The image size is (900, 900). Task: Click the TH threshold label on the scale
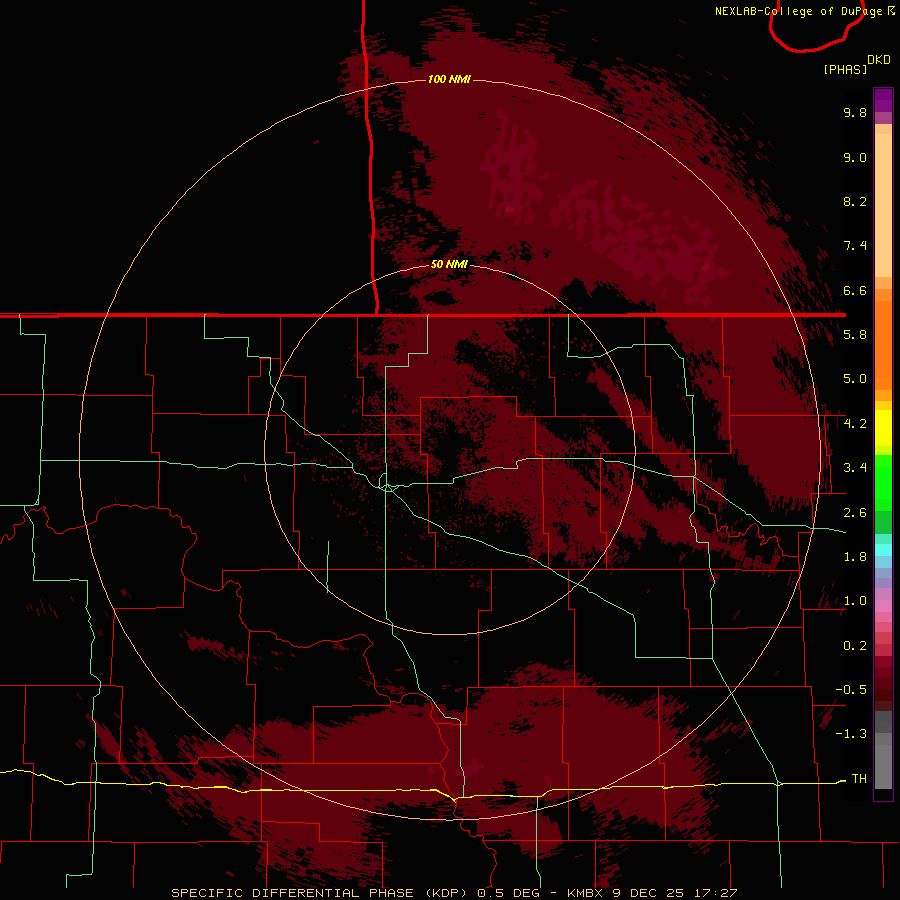(859, 779)
